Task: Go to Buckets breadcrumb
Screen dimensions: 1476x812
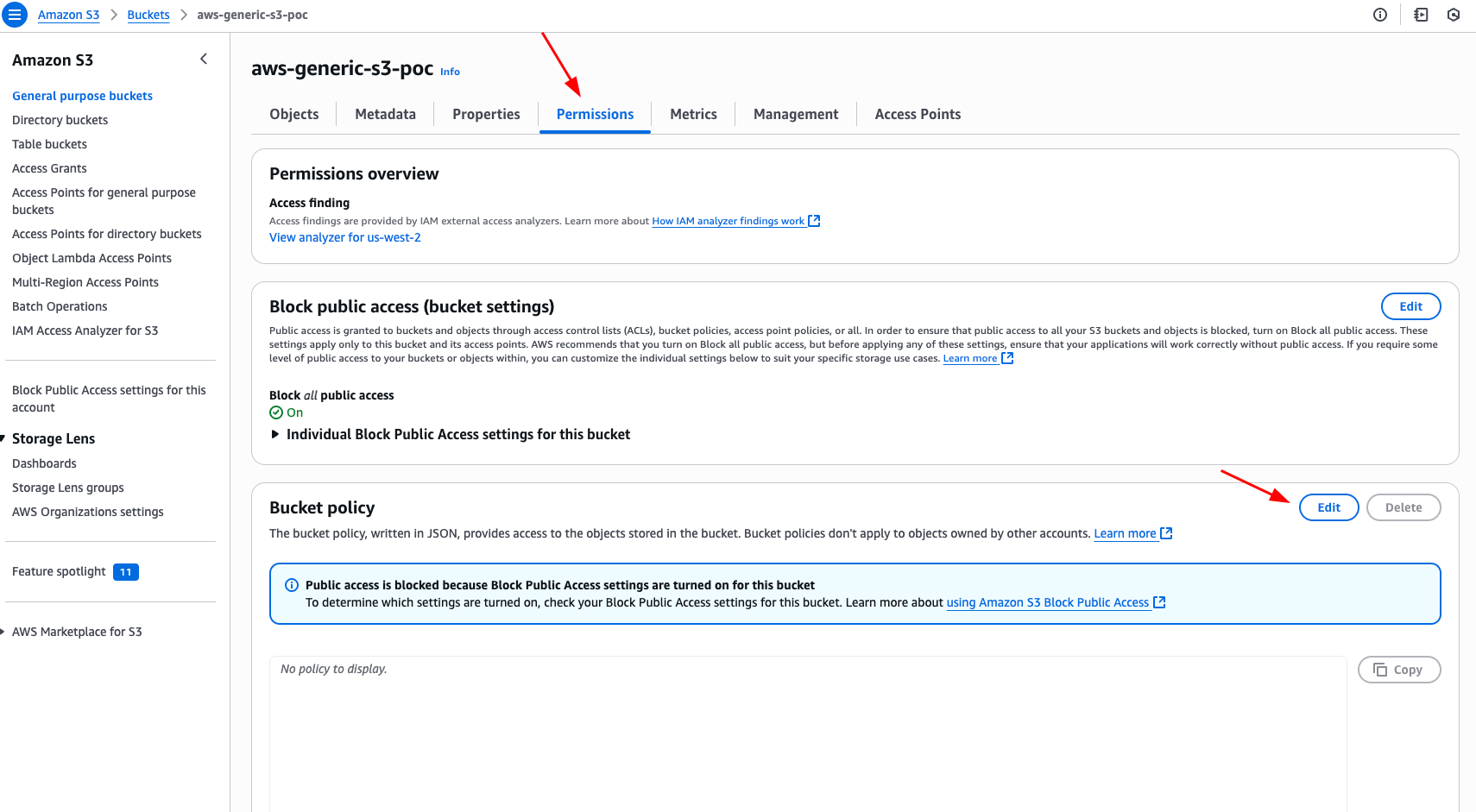Action: tap(148, 15)
